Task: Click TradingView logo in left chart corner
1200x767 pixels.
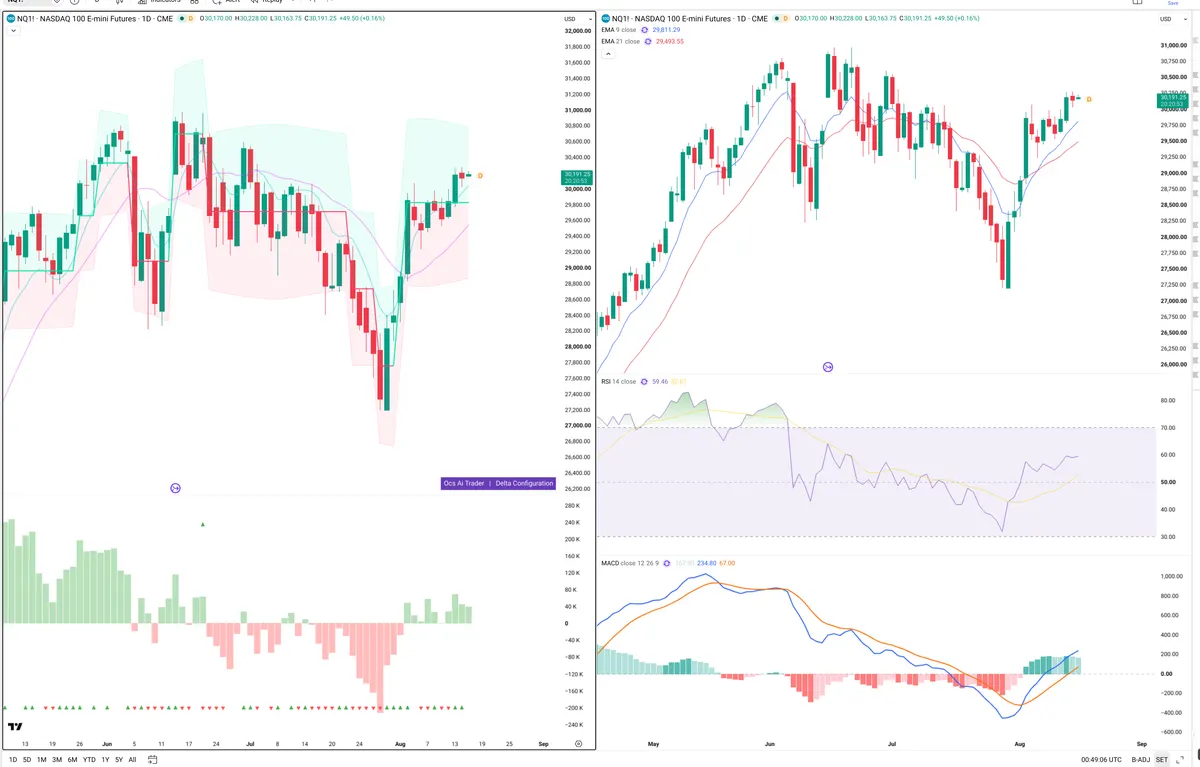Action: (15, 727)
